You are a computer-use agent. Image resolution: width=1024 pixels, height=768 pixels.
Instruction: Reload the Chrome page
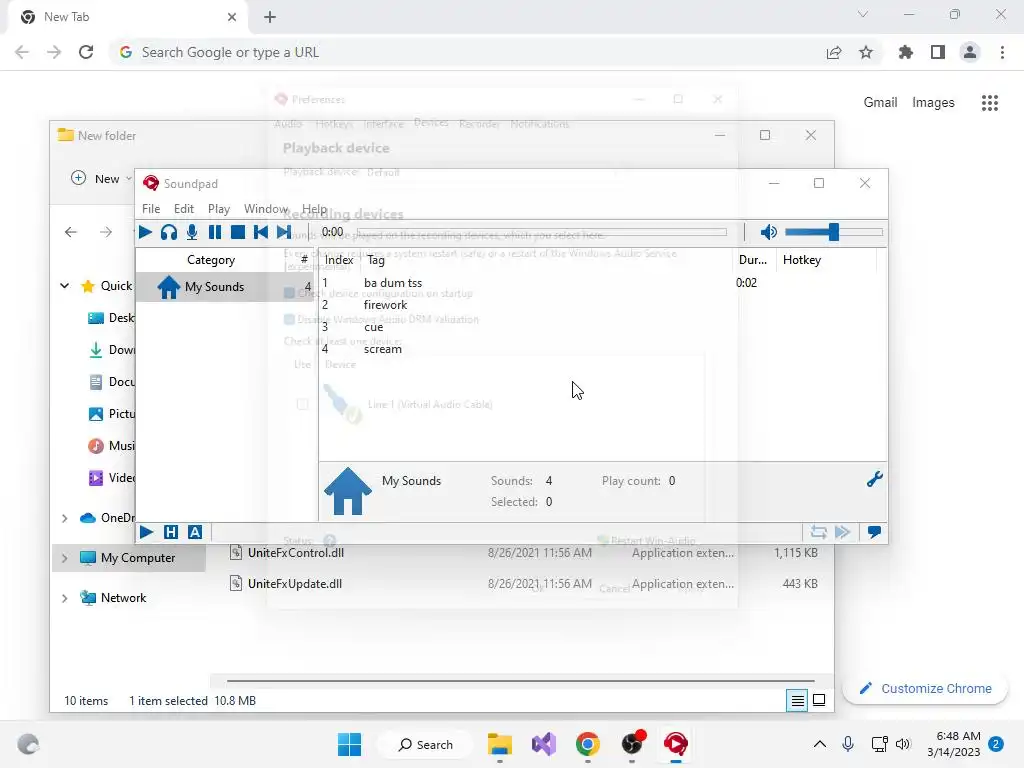86,52
